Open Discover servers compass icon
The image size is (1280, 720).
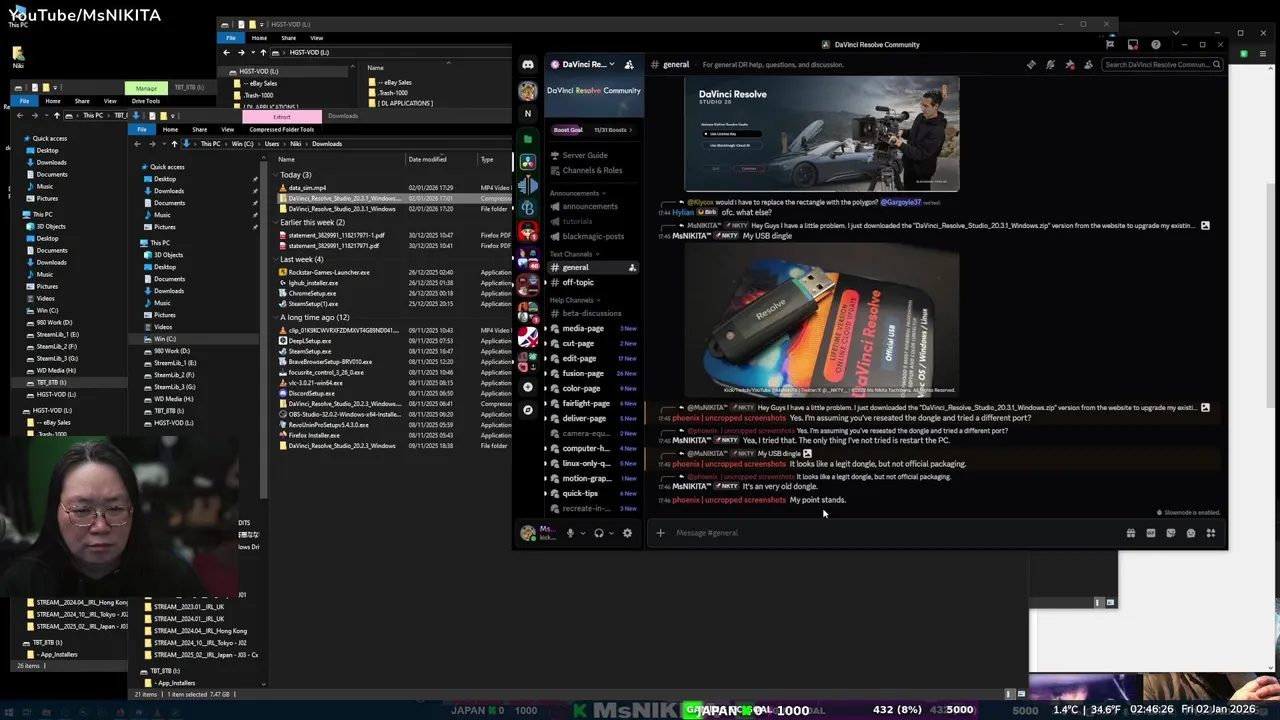pyautogui.click(x=527, y=410)
